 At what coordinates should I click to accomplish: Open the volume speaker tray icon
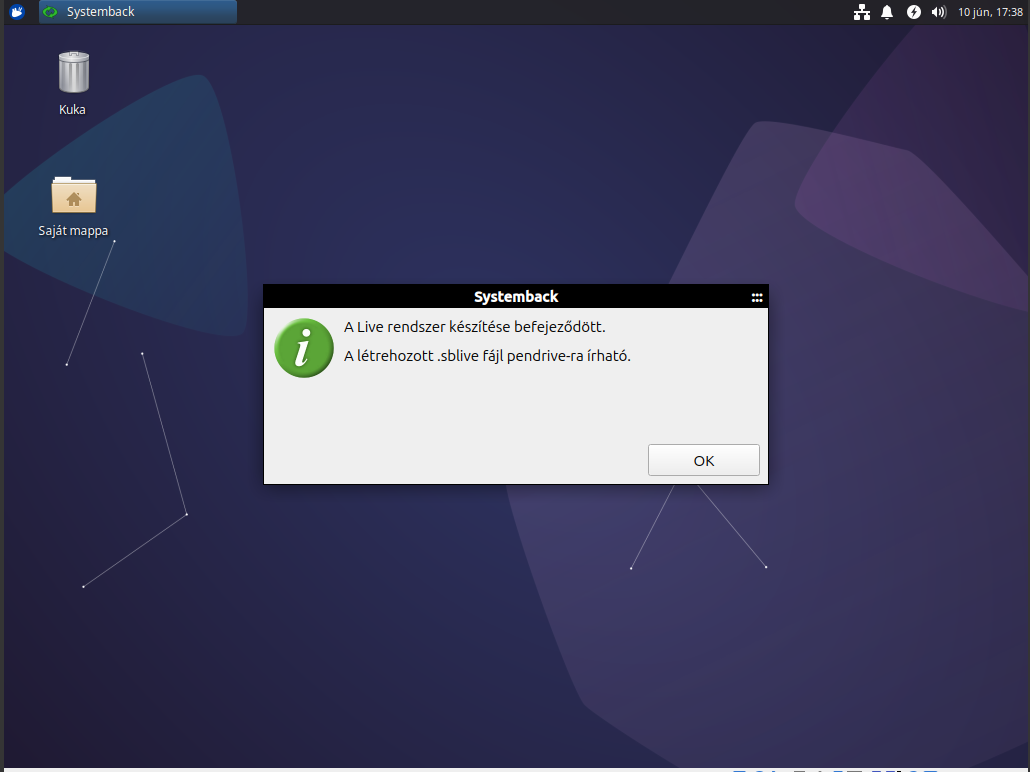pyautogui.click(x=939, y=12)
